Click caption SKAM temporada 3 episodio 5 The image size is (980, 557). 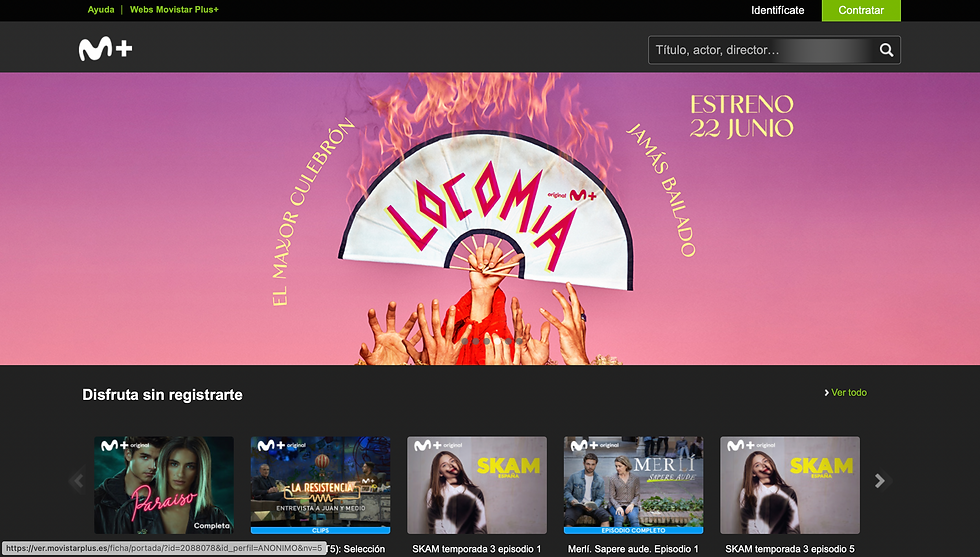point(790,549)
